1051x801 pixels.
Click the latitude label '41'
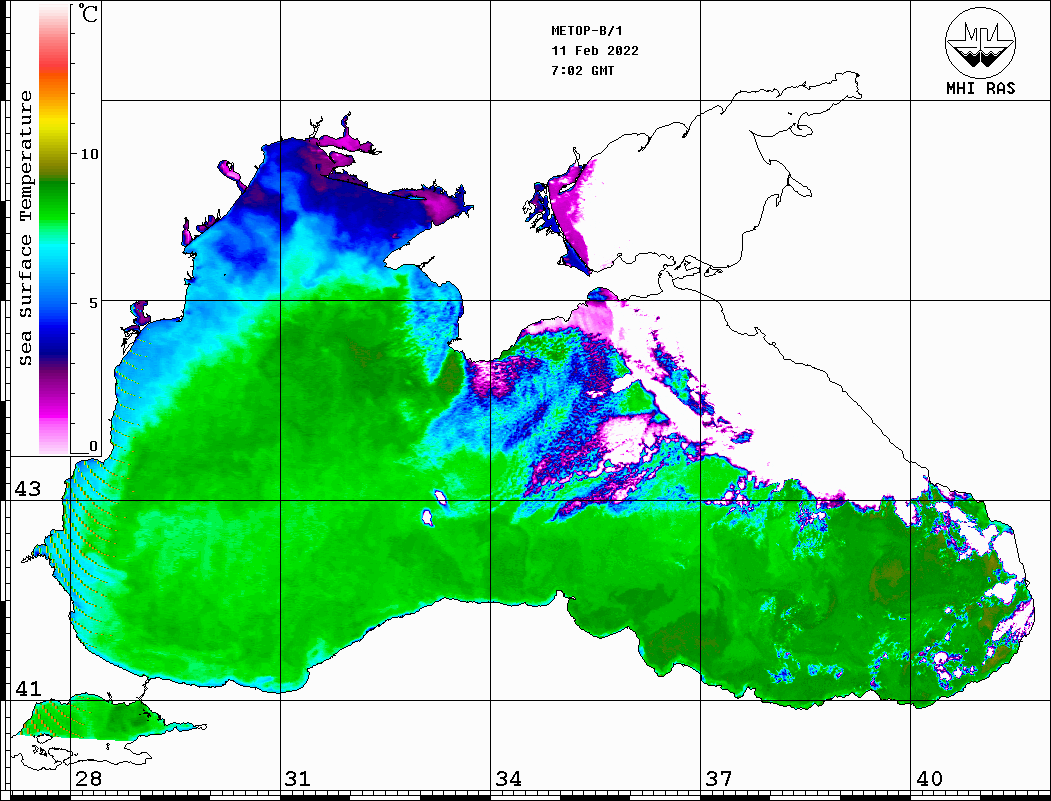click(x=28, y=688)
